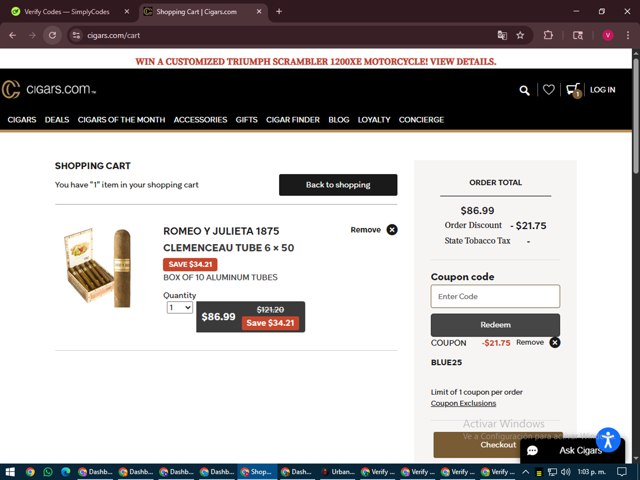
Task: Open the split view icon in toolbar
Action: coord(578,36)
